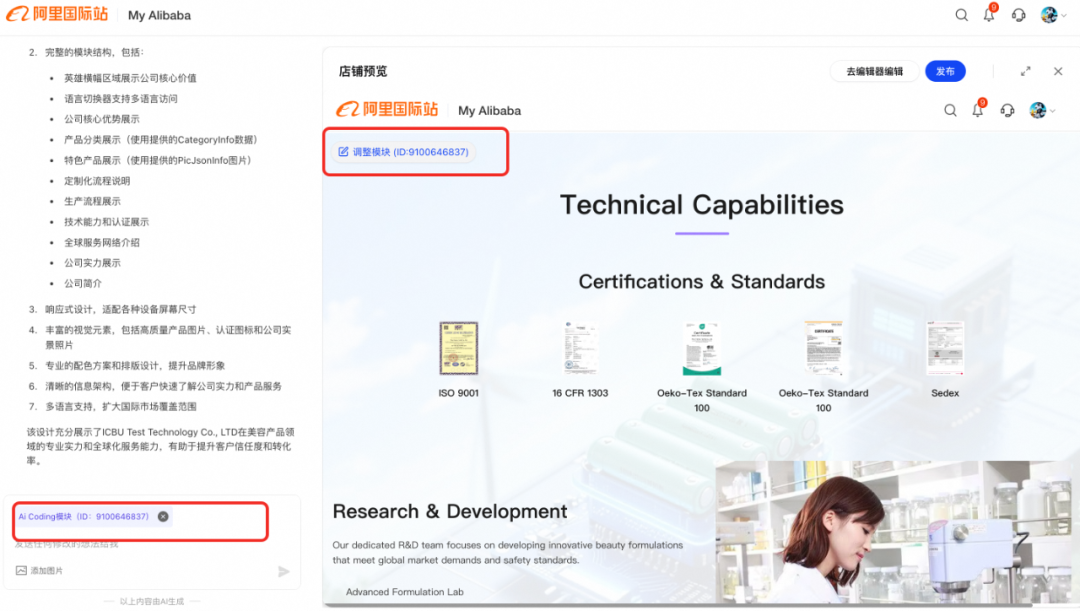1080x611 pixels.
Task: Send the message with arrow icon
Action: pyautogui.click(x=283, y=571)
